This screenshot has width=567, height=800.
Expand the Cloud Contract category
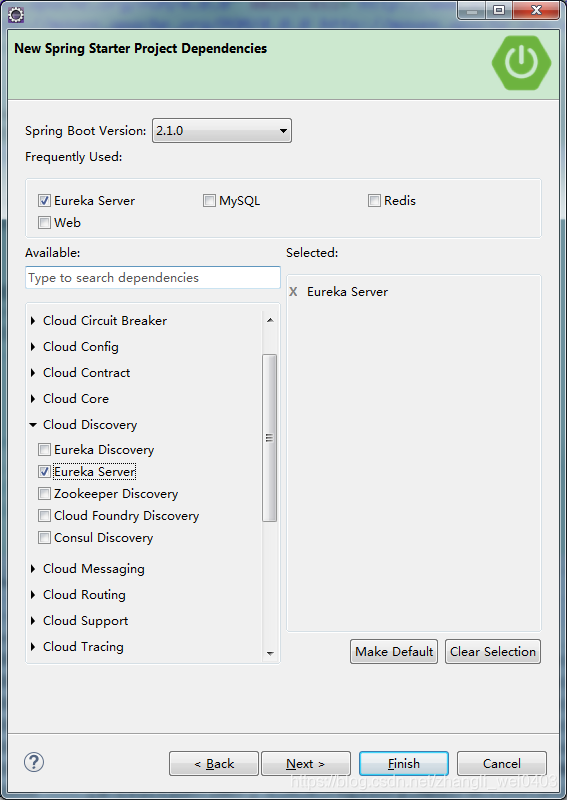click(33, 372)
